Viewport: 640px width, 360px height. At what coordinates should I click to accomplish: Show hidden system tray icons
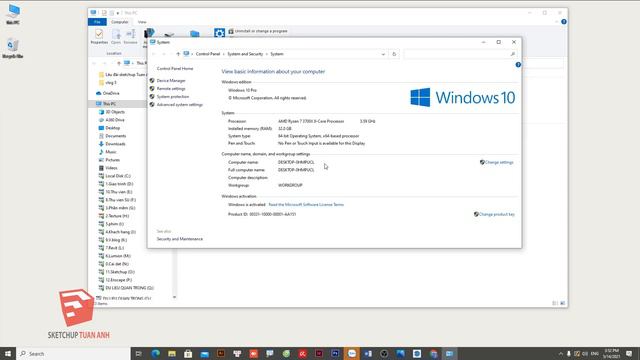click(x=560, y=353)
